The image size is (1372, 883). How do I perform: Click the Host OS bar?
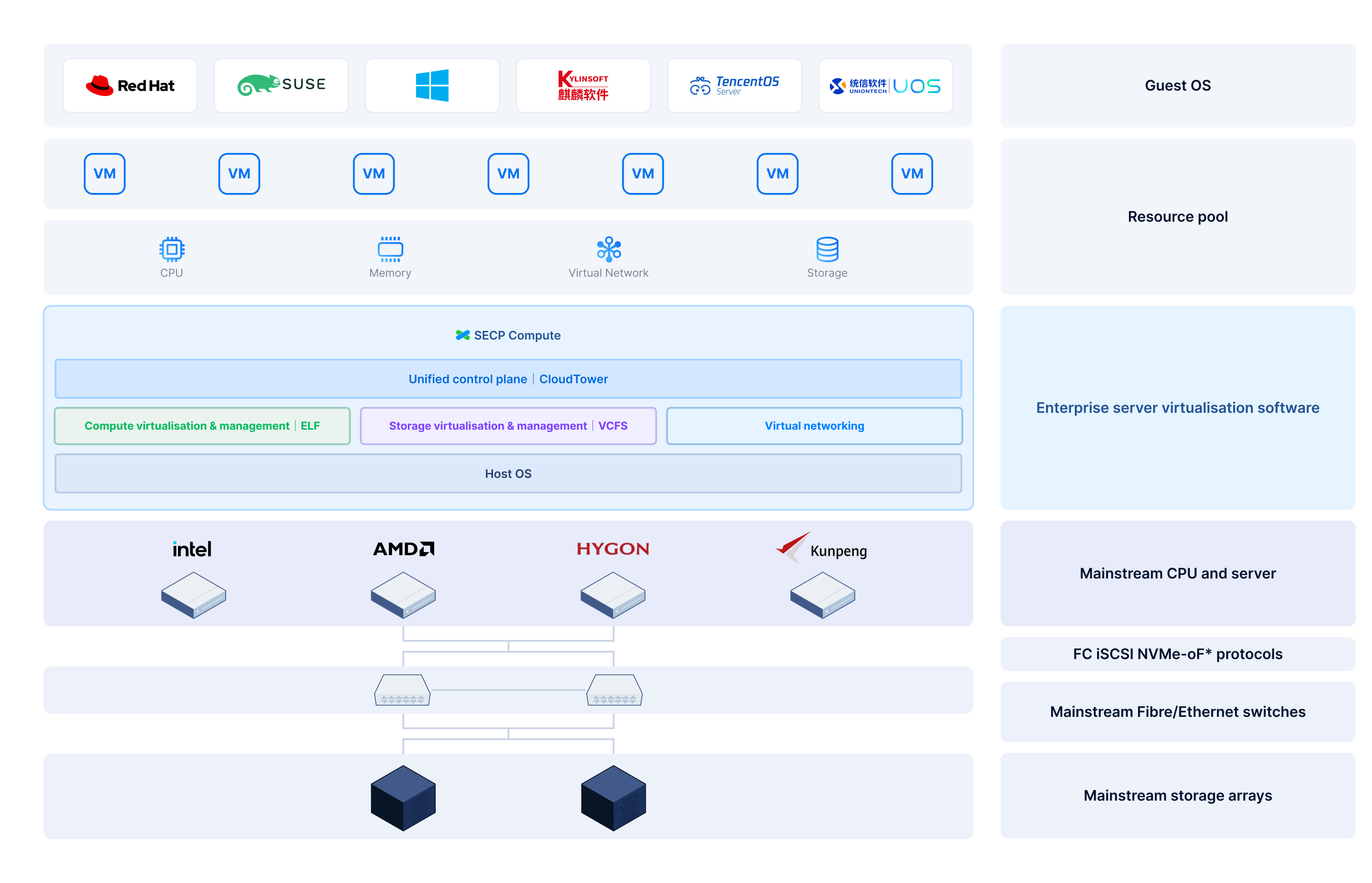(508, 473)
